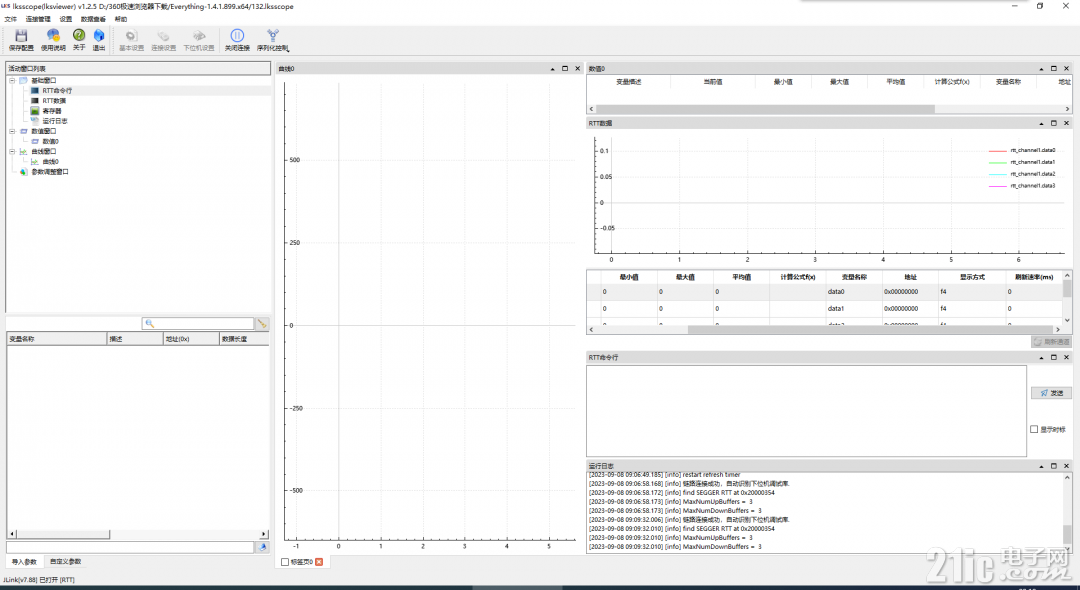Screen dimensions: 1080x590
Task: Close the 标签页0 tab with red X
Action: coord(319,562)
